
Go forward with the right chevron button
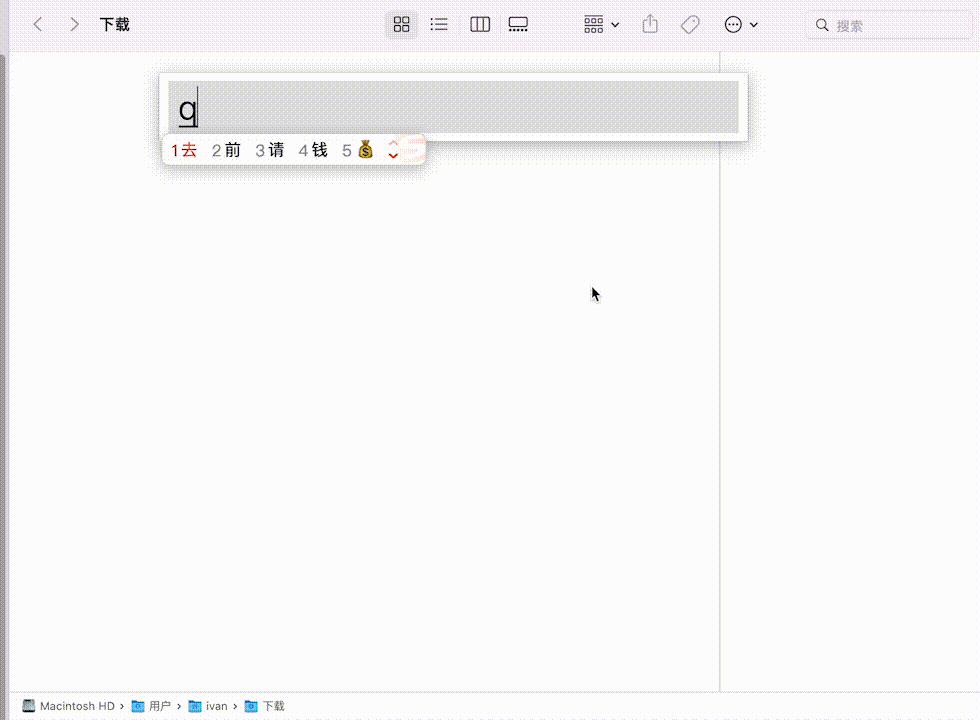tap(74, 24)
